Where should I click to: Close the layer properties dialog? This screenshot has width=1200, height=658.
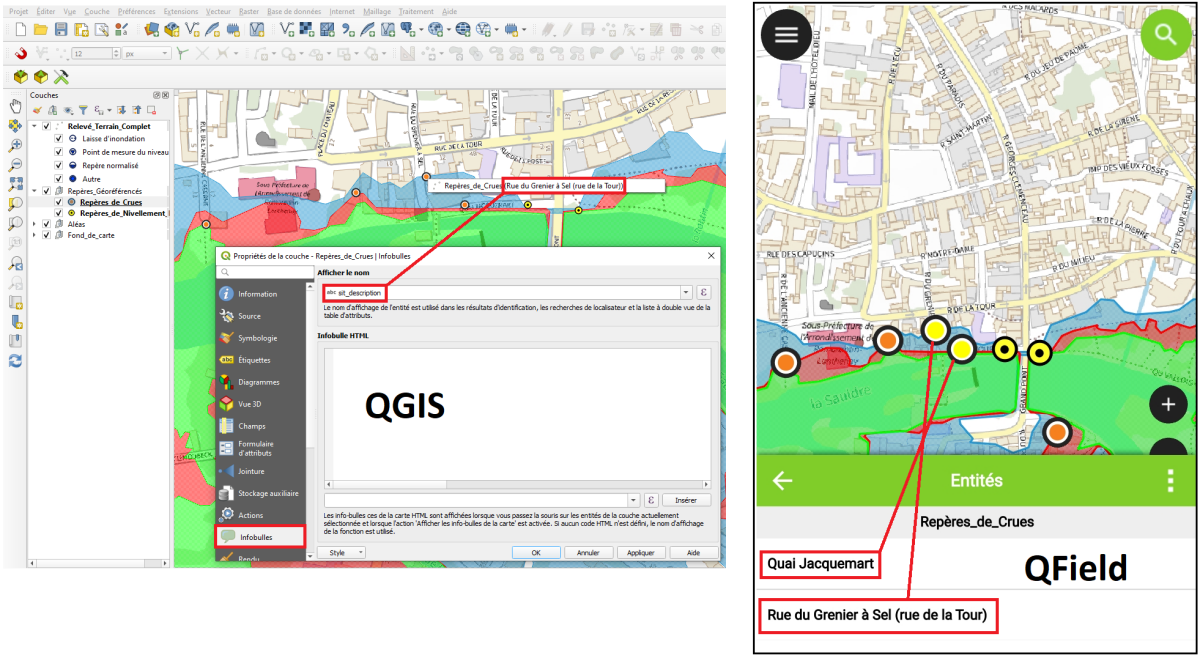click(711, 256)
